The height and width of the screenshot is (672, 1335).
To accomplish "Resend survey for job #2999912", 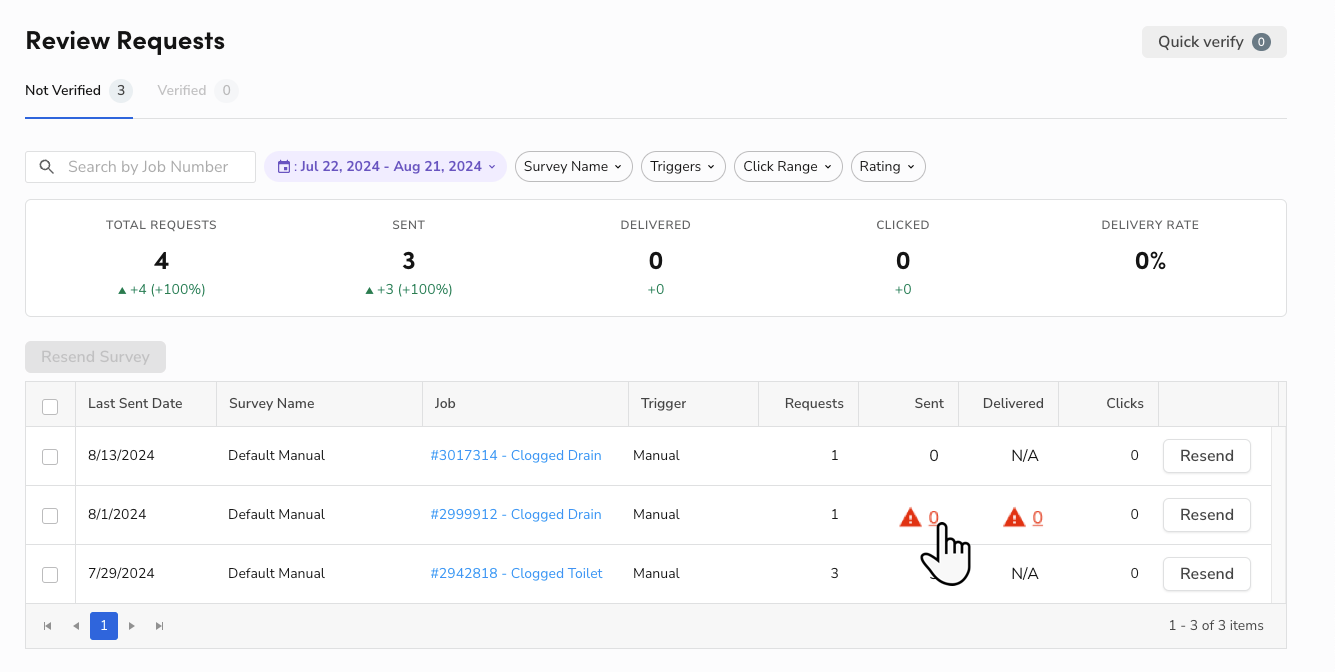I will (x=1206, y=515).
